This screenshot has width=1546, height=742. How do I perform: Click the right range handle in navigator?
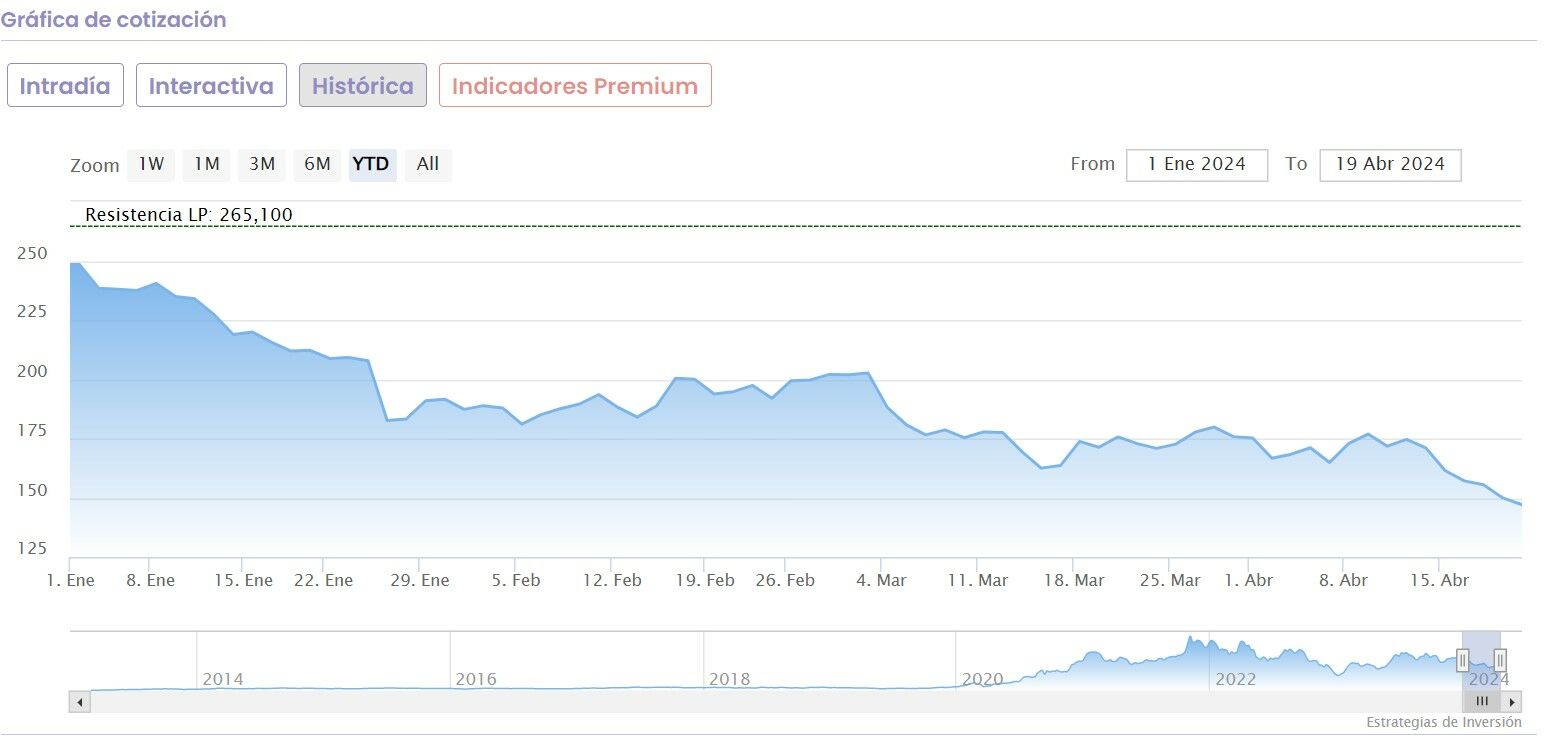point(1500,660)
